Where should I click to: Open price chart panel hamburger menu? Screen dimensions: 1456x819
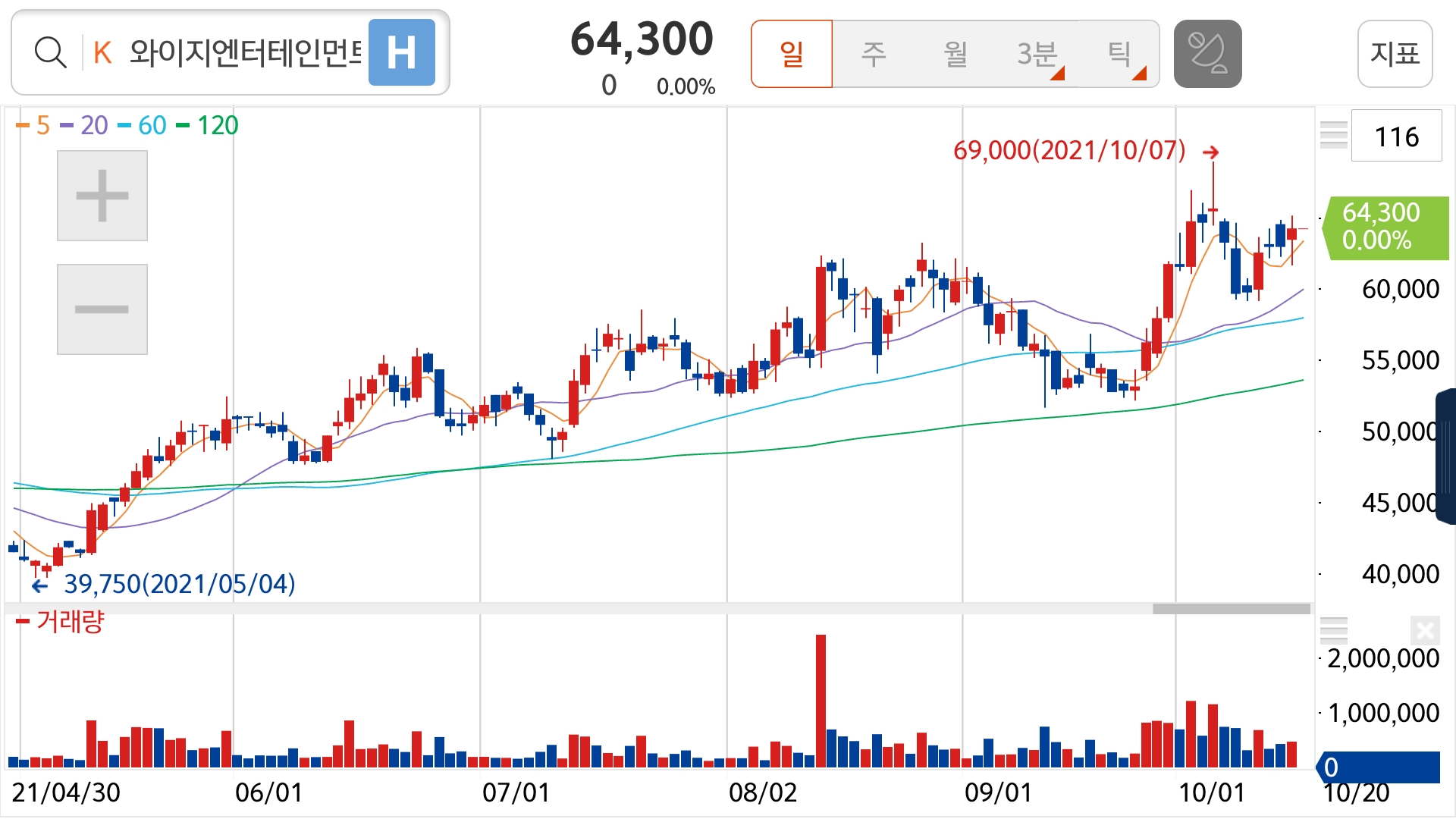[1333, 135]
